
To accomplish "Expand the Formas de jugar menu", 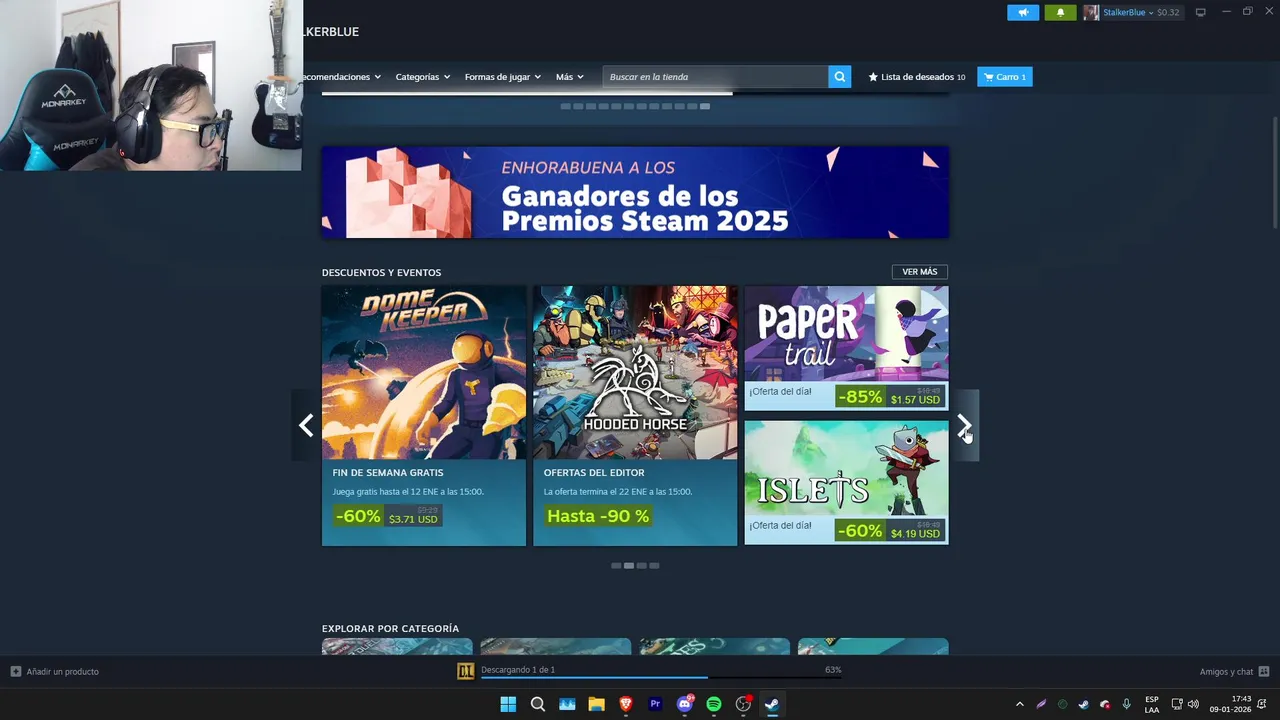I will 502,77.
